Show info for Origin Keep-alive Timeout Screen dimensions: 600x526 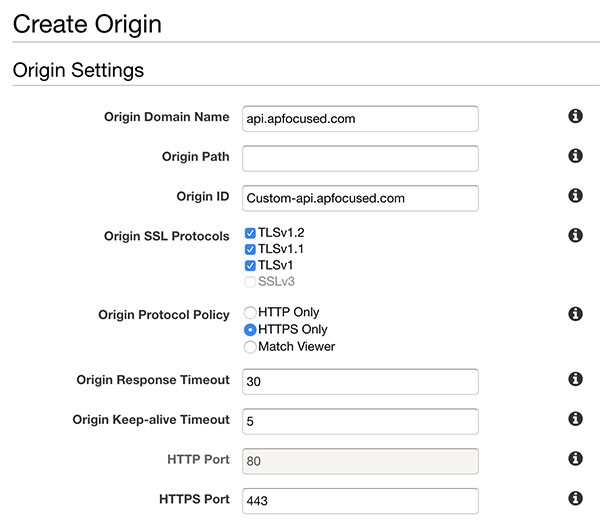(x=575, y=419)
